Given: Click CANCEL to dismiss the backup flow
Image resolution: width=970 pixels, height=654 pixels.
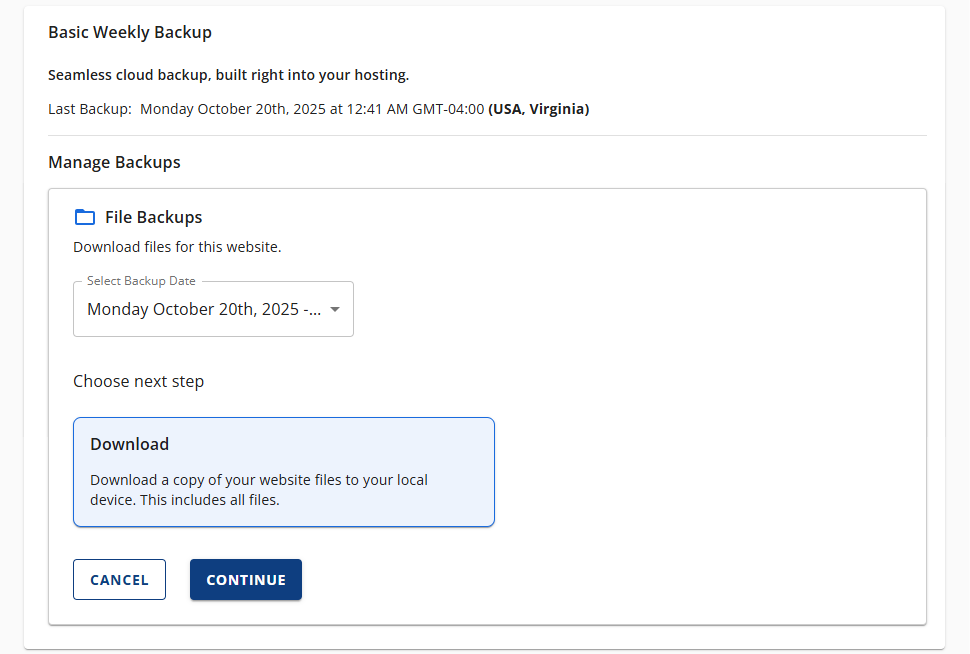Looking at the screenshot, I should (119, 579).
